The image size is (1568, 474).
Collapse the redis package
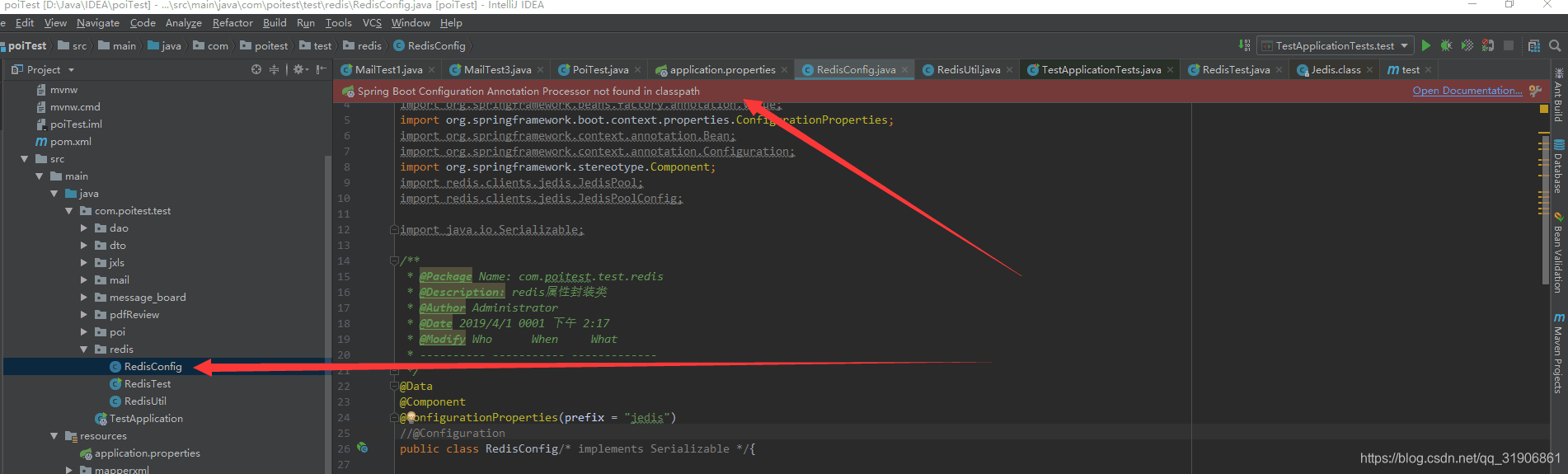(84, 349)
